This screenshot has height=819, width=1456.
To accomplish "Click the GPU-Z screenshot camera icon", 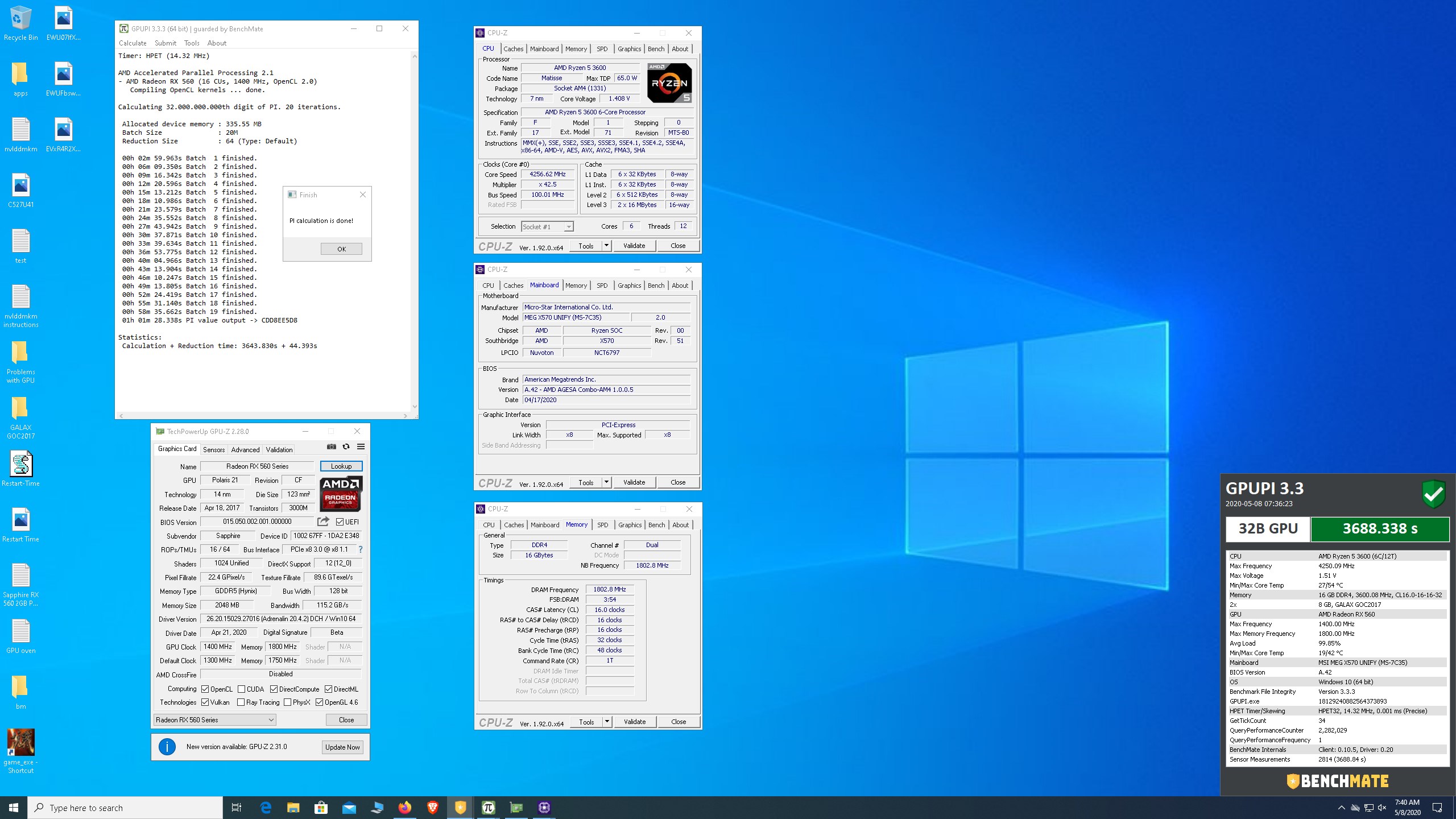I will [332, 447].
